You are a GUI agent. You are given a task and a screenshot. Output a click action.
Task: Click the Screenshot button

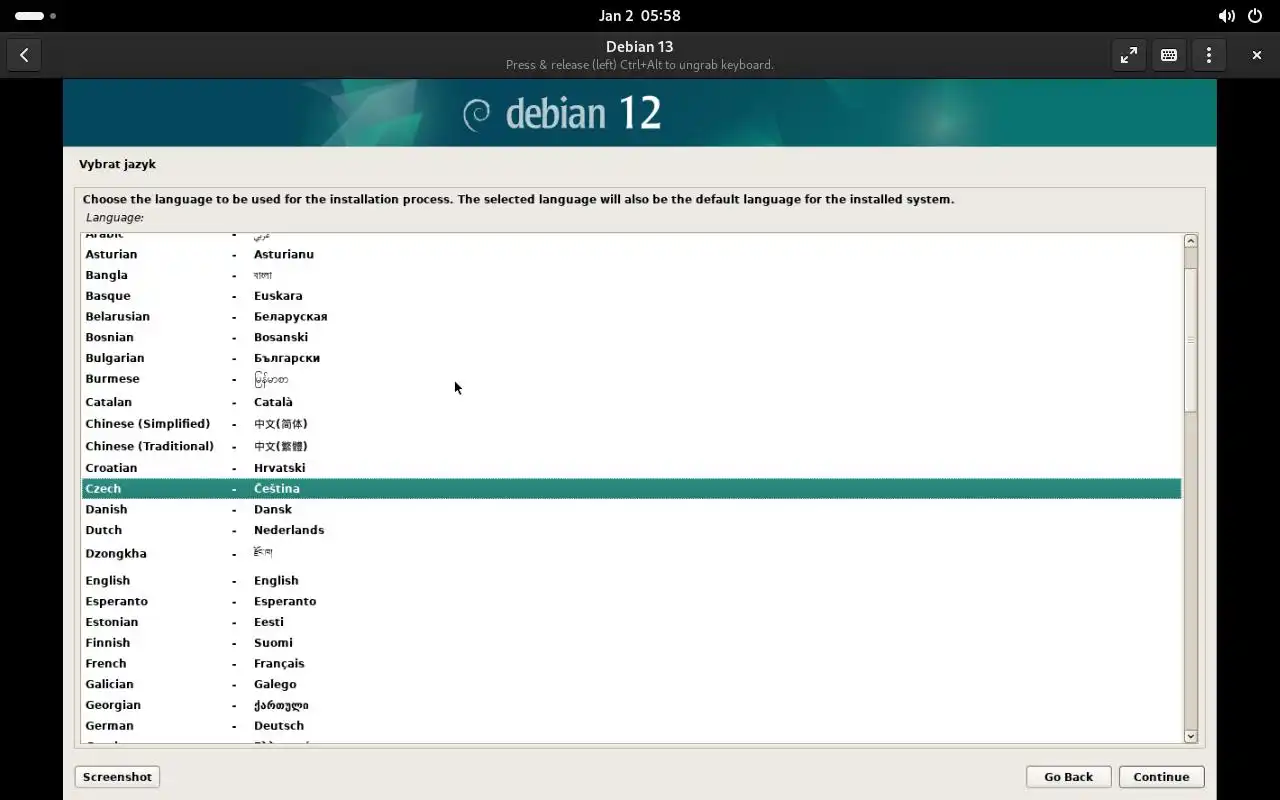[117, 777]
